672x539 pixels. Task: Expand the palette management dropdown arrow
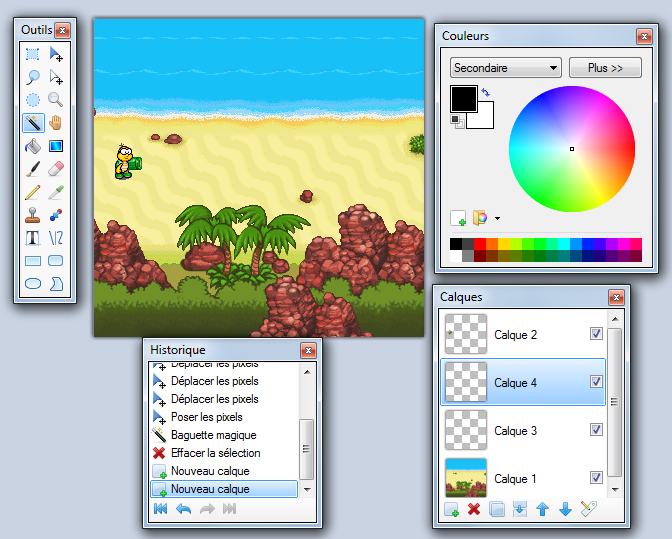[x=497, y=218]
